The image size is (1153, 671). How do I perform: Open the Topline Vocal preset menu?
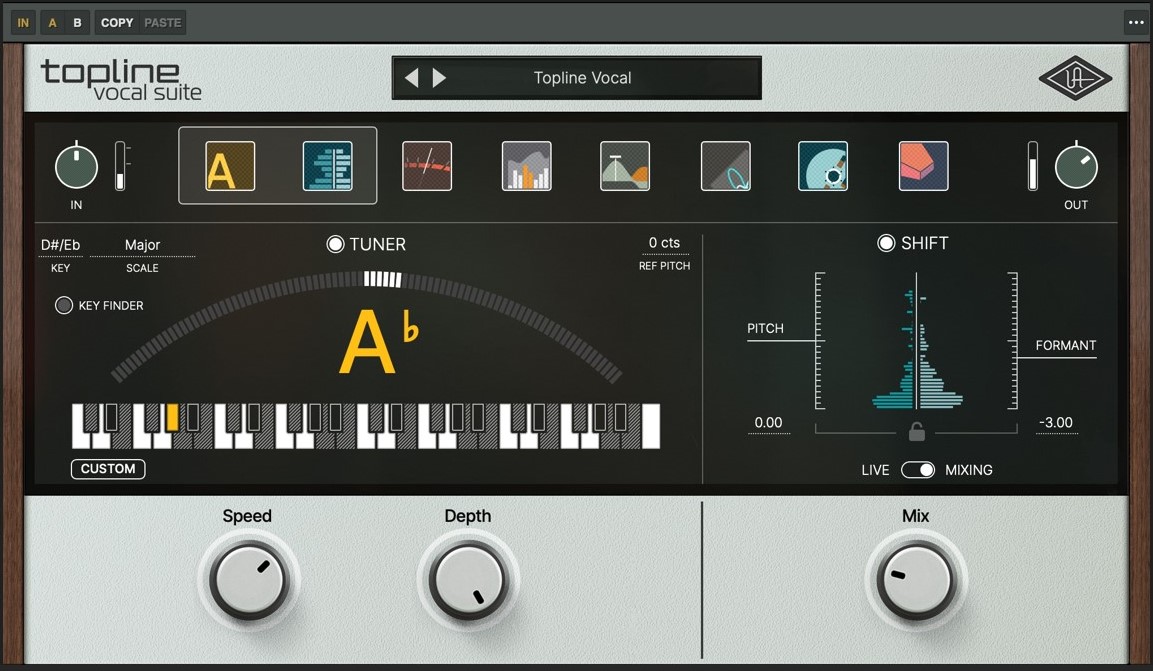[583, 78]
